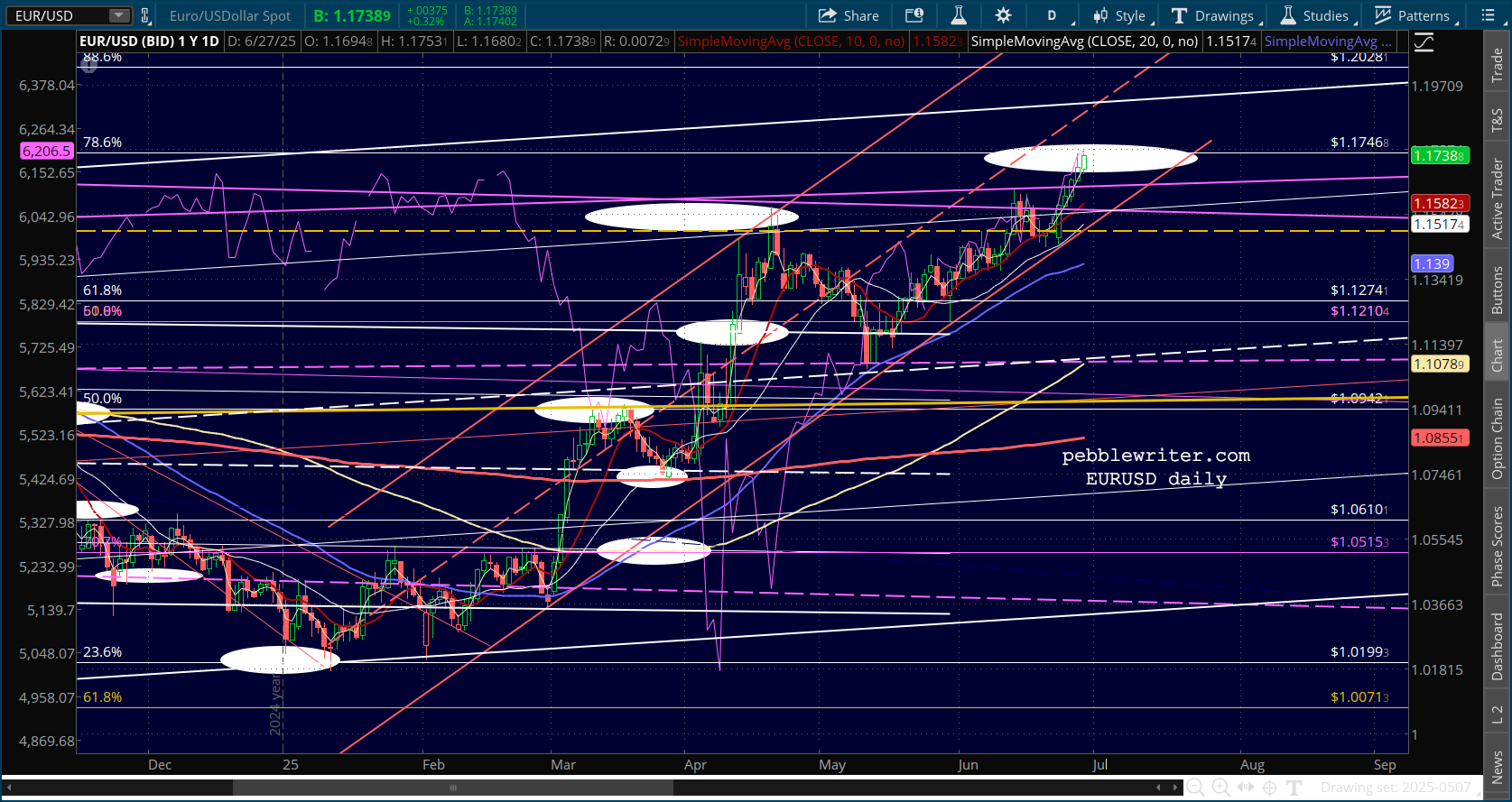This screenshot has height=802, width=1512.
Task: Click the Euro/USDollar Spot description text
Action: tap(230, 15)
